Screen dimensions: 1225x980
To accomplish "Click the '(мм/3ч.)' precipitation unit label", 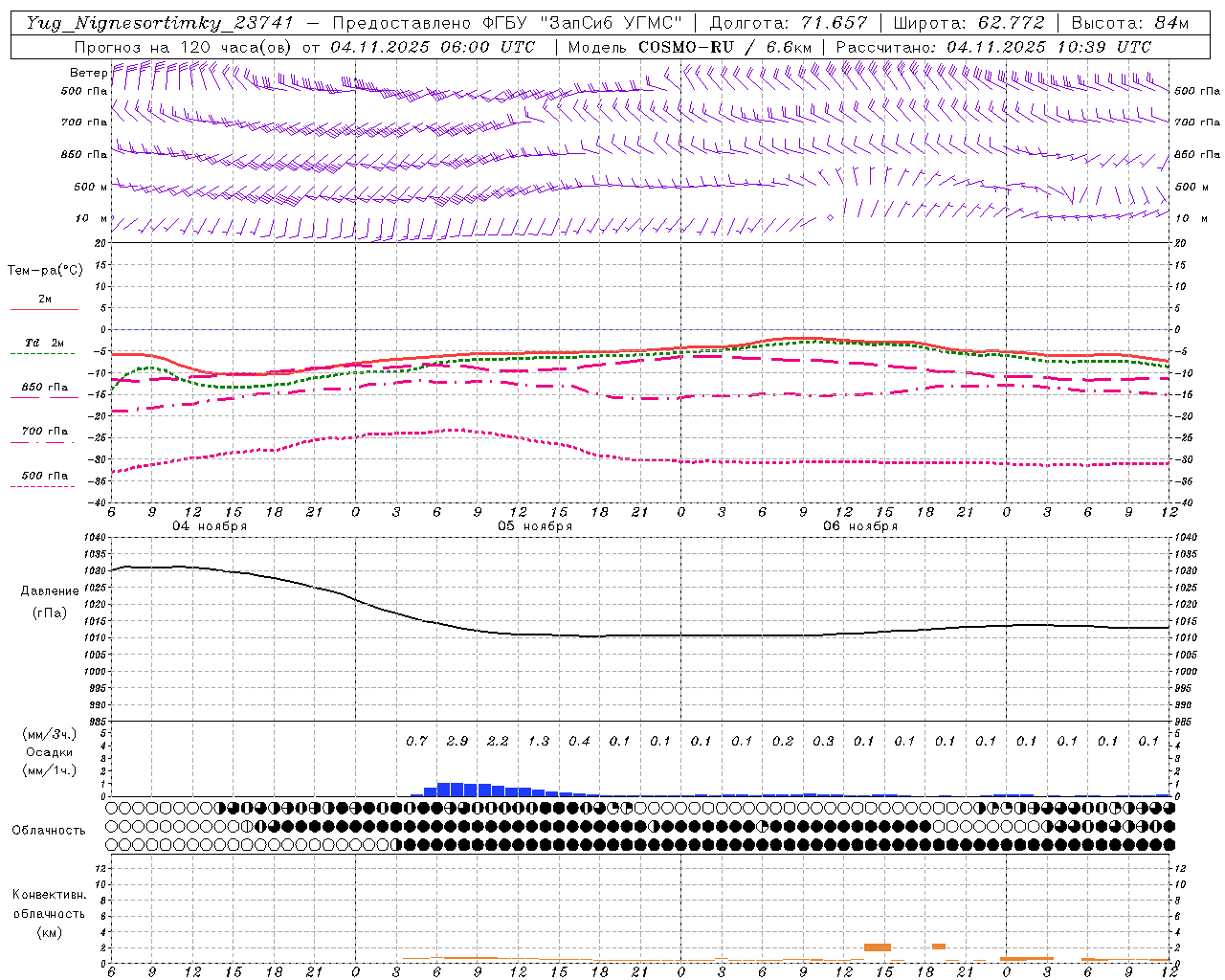I will (x=49, y=734).
